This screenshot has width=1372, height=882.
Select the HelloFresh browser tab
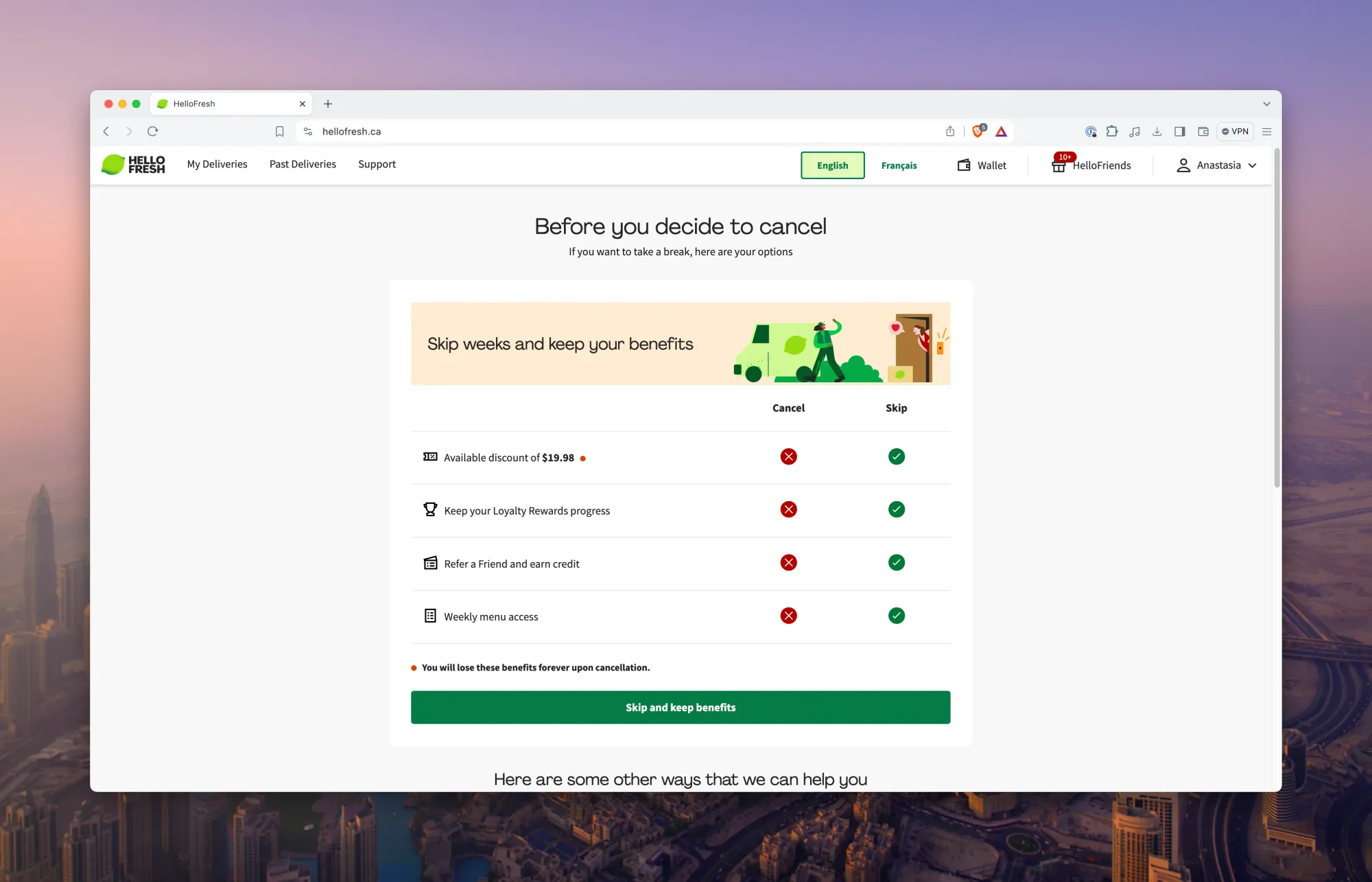coord(230,104)
